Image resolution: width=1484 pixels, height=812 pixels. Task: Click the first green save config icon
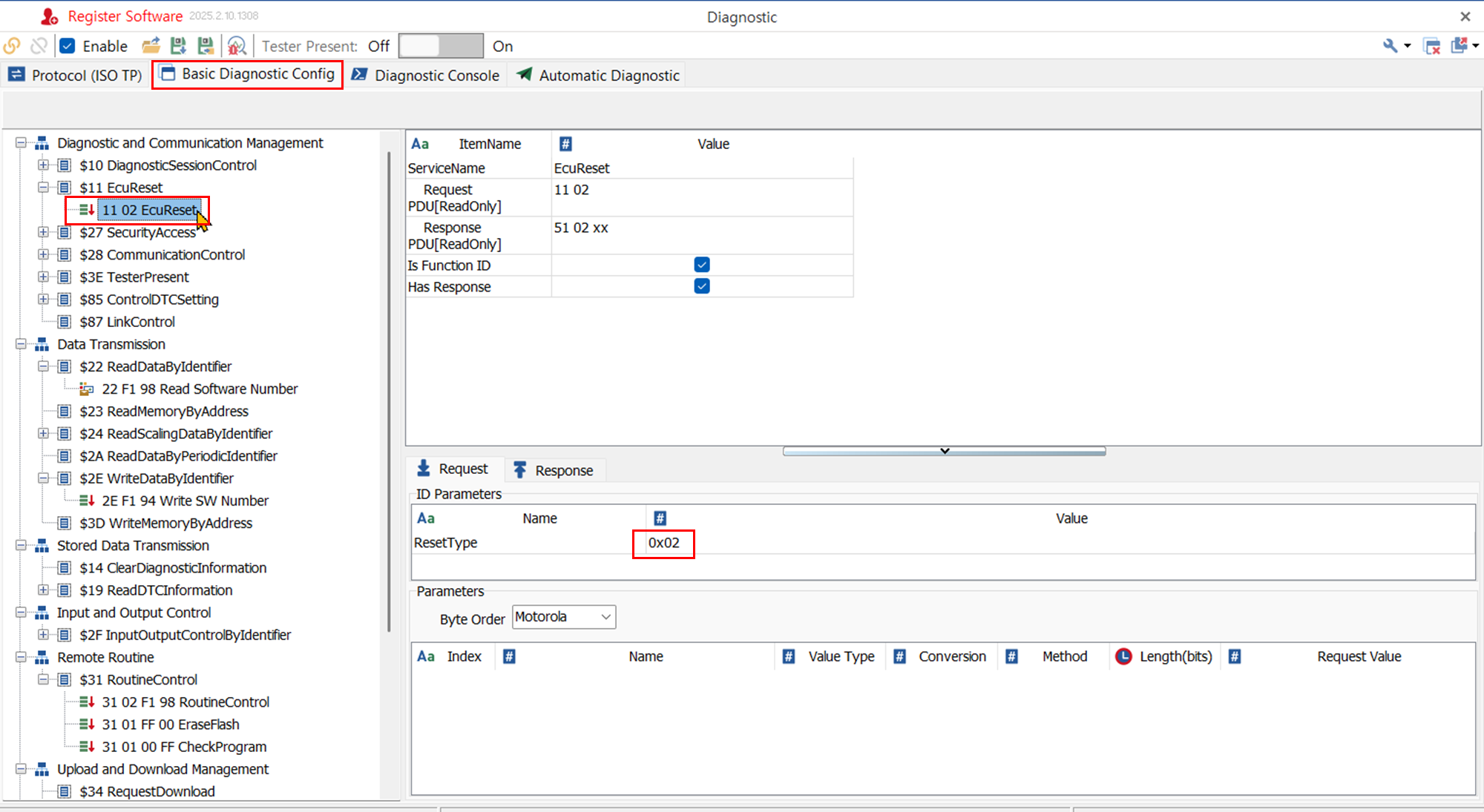pyautogui.click(x=178, y=46)
